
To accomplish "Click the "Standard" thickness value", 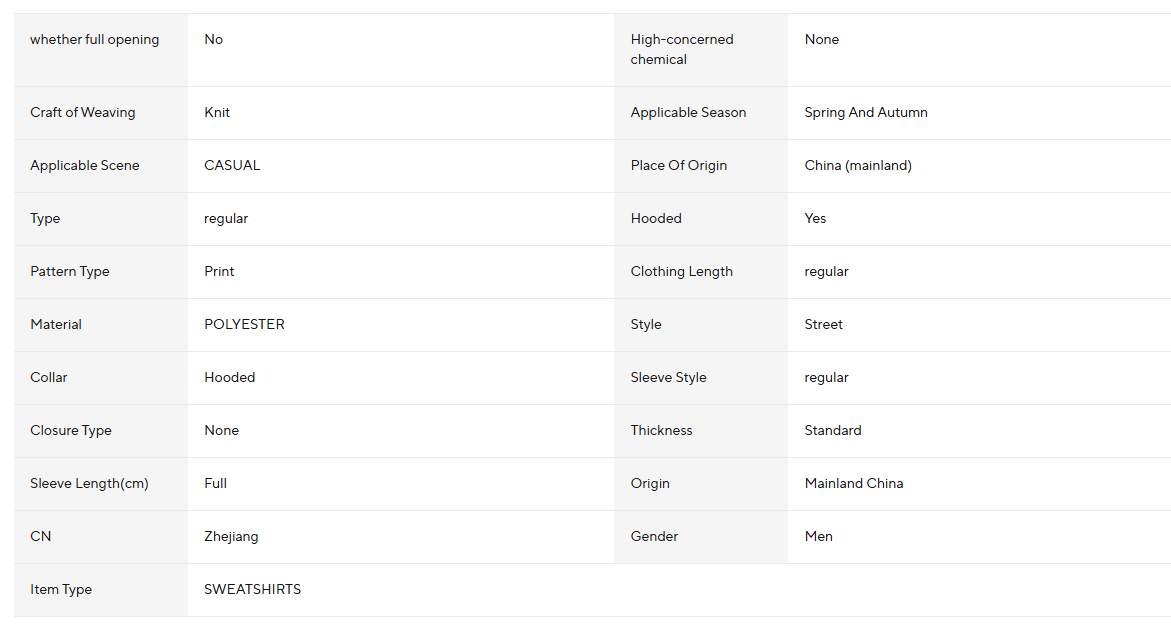I will (x=832, y=431).
